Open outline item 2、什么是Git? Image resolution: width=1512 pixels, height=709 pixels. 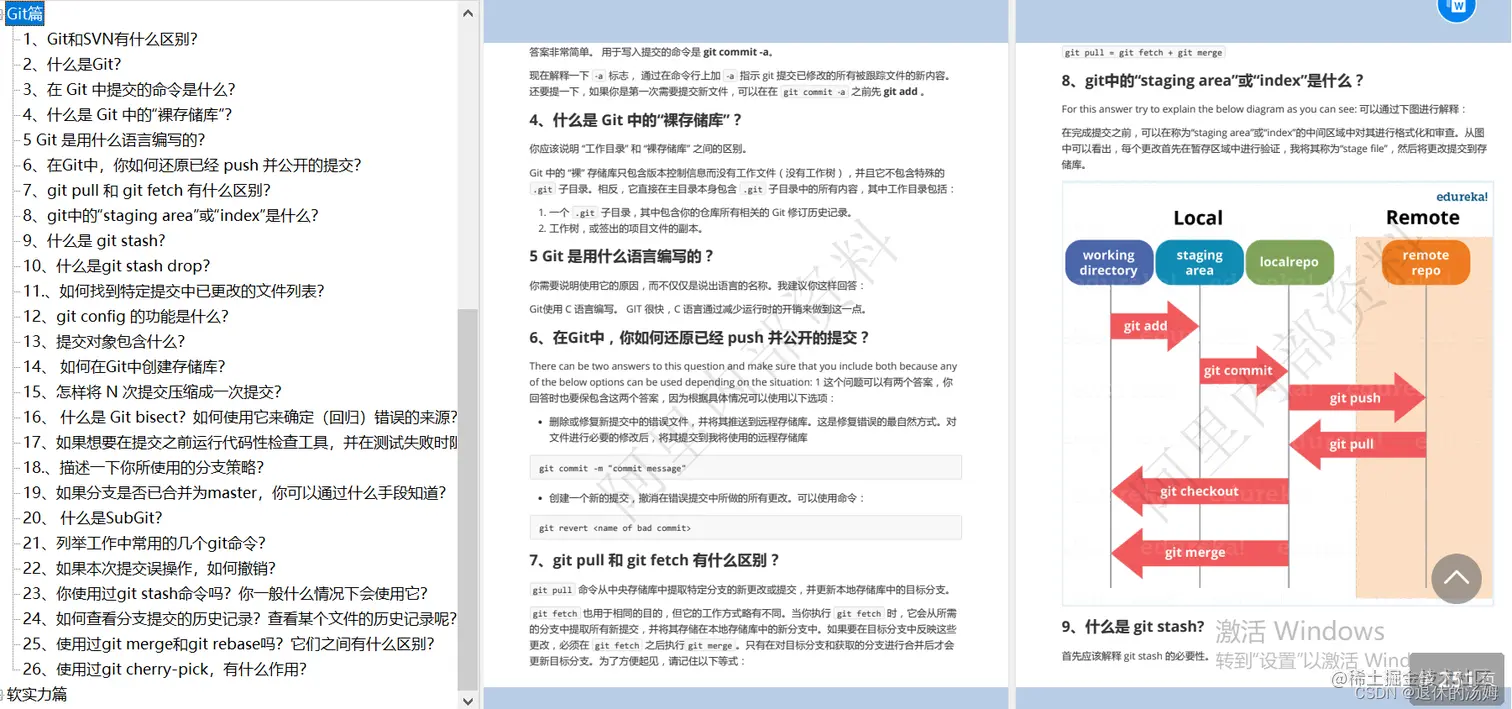pos(72,64)
